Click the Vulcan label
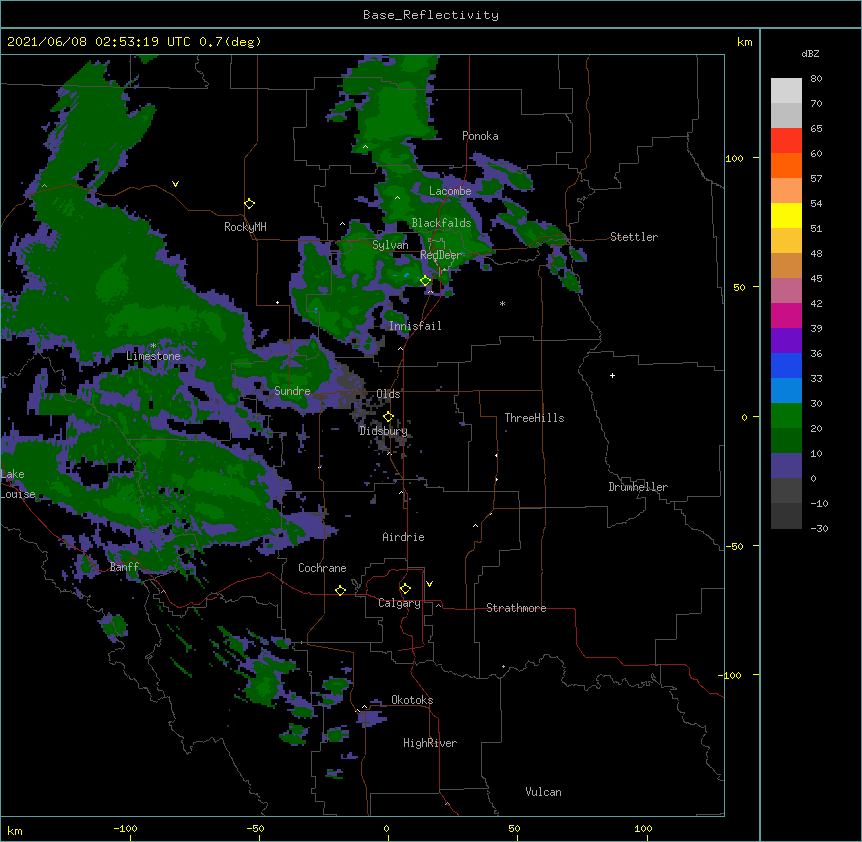 543,792
